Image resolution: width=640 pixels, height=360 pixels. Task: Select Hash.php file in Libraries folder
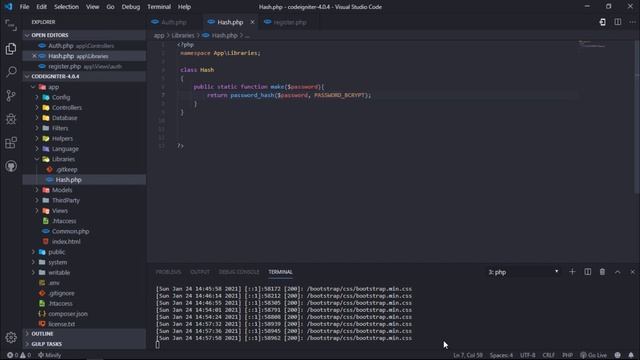[x=84, y=180]
